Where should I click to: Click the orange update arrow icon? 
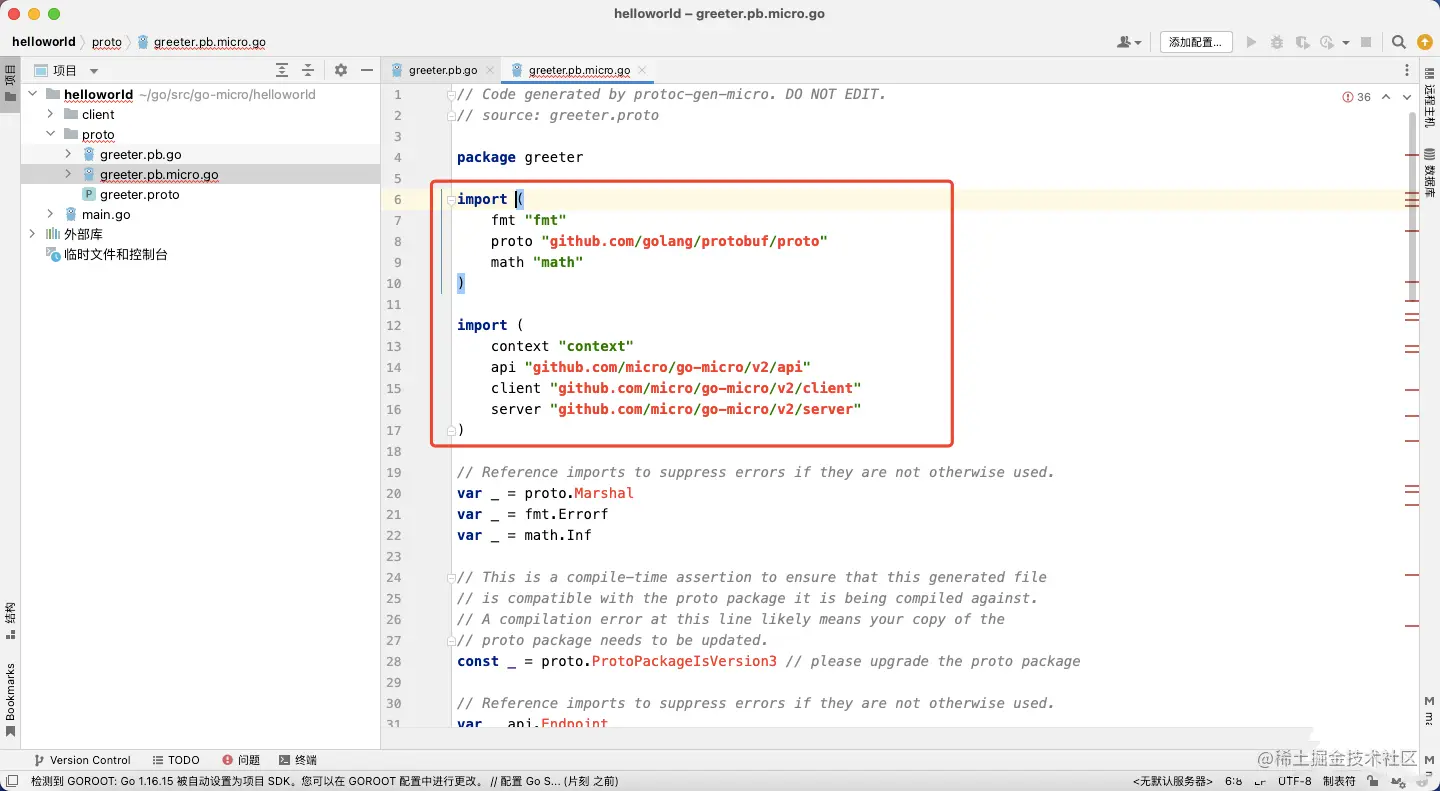[x=1425, y=42]
